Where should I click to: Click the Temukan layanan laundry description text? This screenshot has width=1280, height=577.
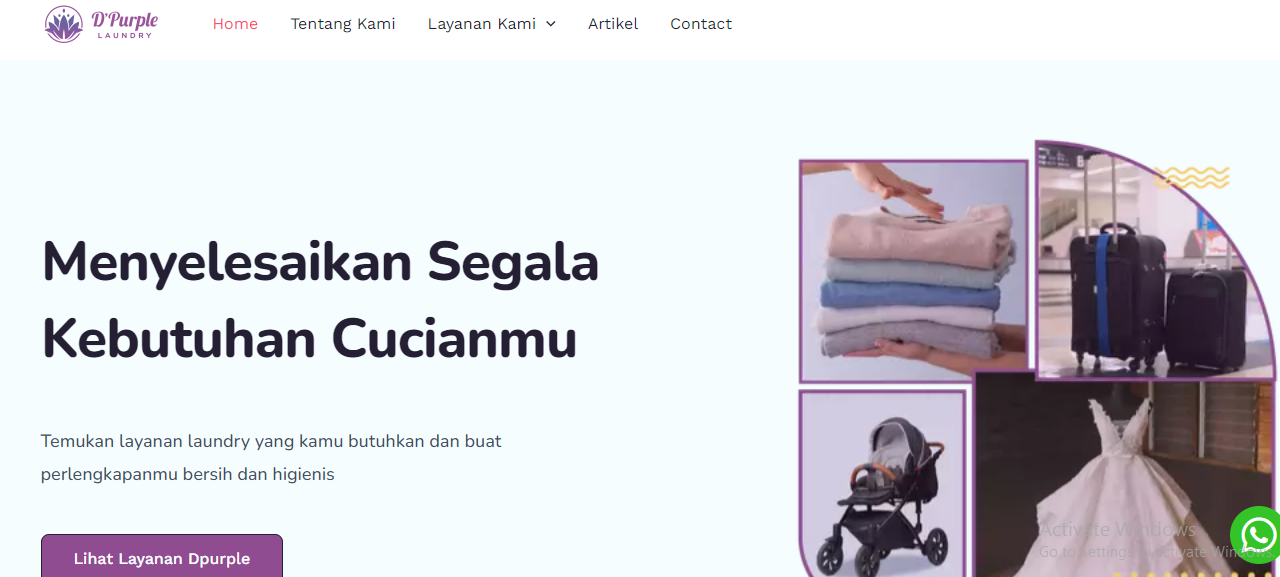coord(271,457)
